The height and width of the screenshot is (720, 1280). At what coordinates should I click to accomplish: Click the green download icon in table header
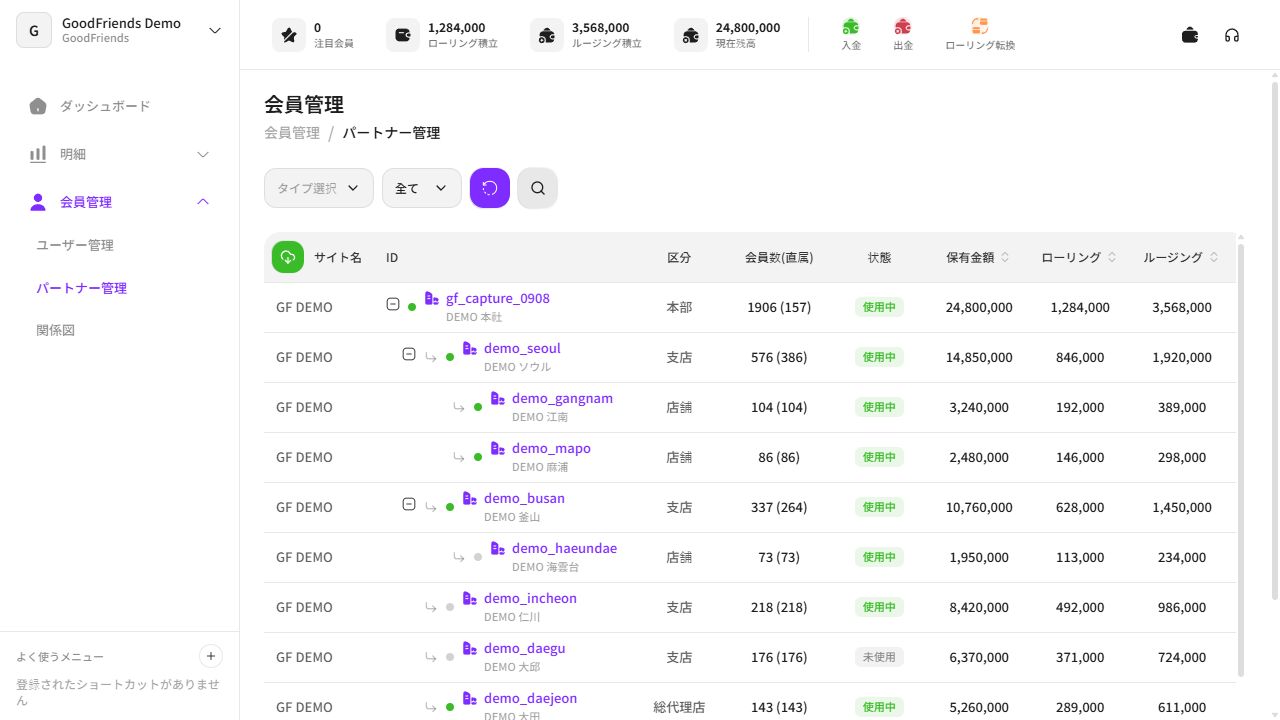(288, 257)
